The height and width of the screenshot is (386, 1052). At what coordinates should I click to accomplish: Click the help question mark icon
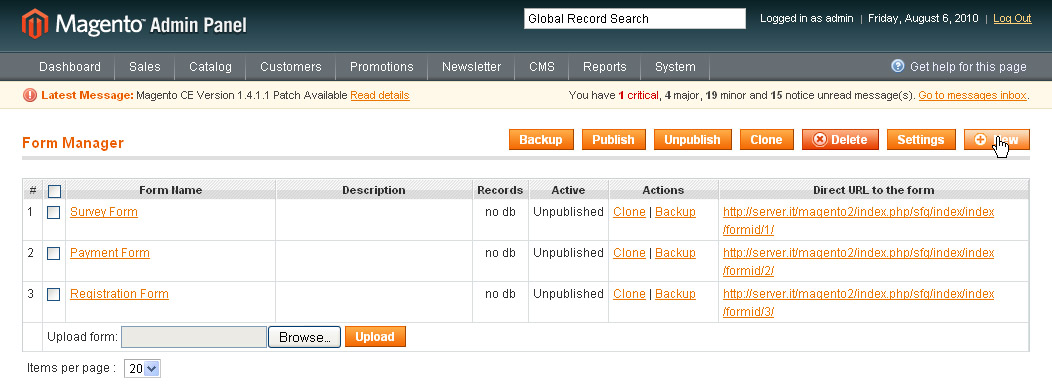(898, 66)
